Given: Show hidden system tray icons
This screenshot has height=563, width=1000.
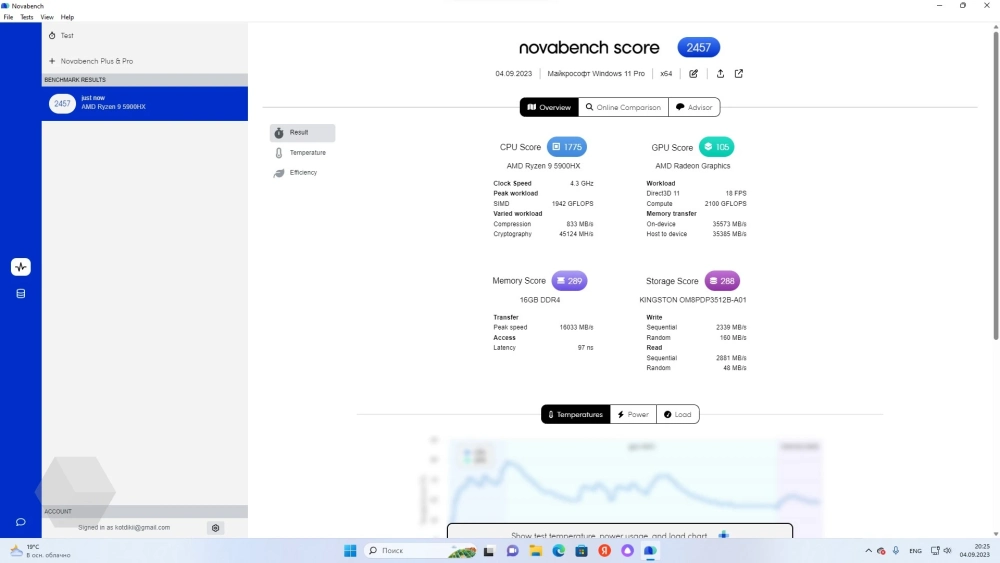Looking at the screenshot, I should [x=868, y=551].
